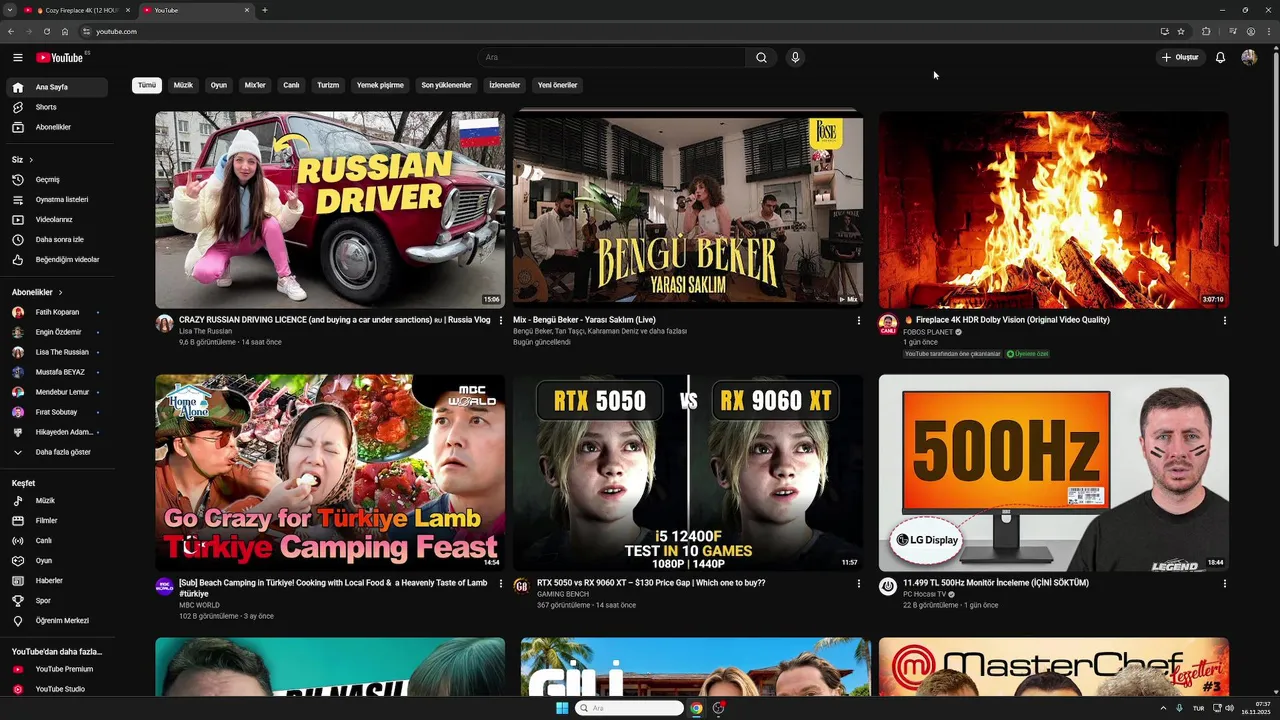This screenshot has width=1280, height=720.
Task: Open options for 500Hz Monitör video
Action: tap(1225, 584)
